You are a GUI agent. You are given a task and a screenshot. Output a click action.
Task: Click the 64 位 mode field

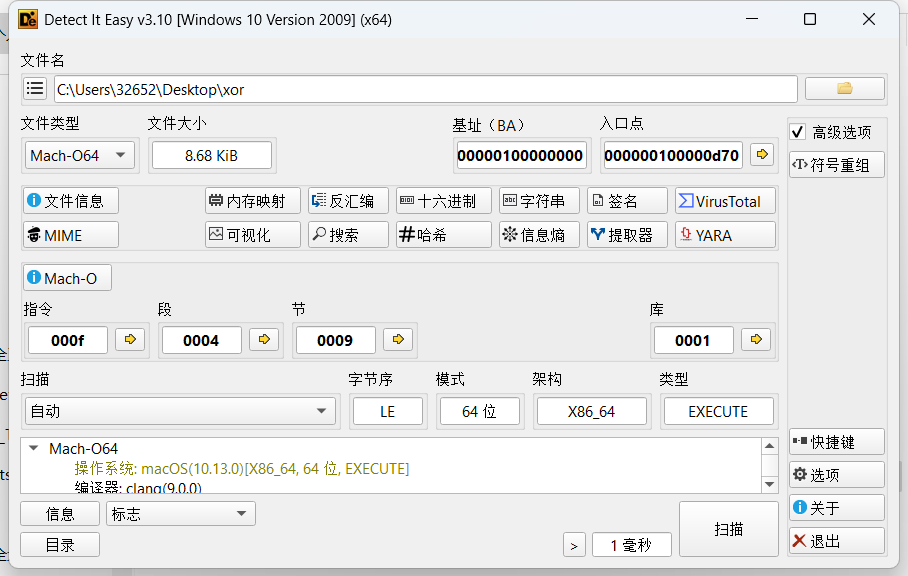point(479,411)
